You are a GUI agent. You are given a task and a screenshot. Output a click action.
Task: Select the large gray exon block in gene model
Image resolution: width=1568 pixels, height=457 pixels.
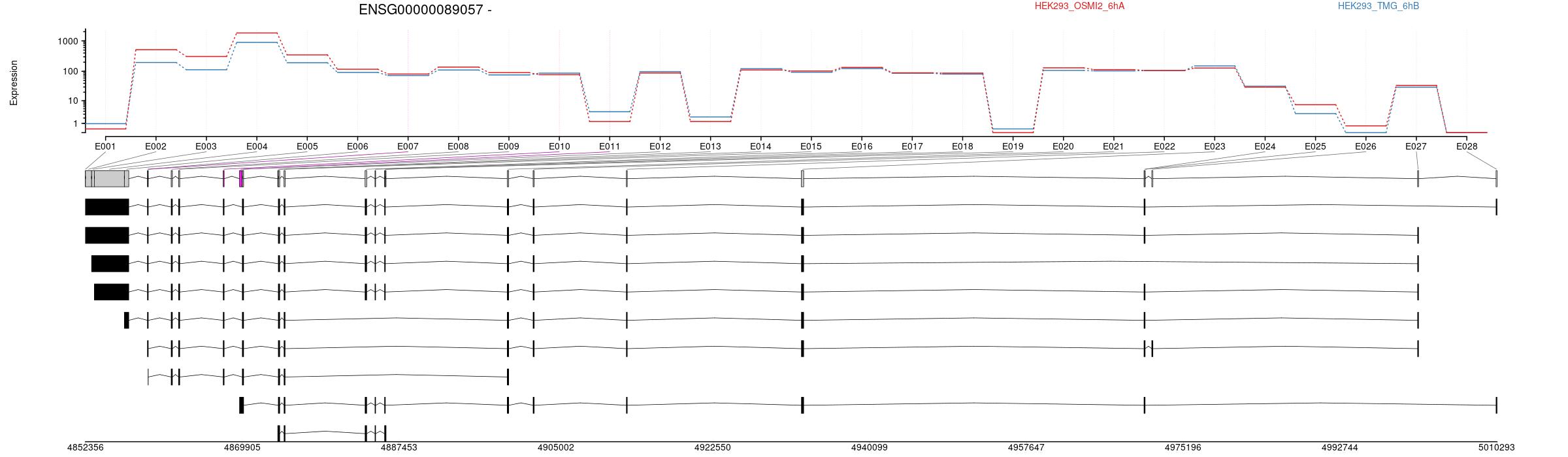[107, 179]
